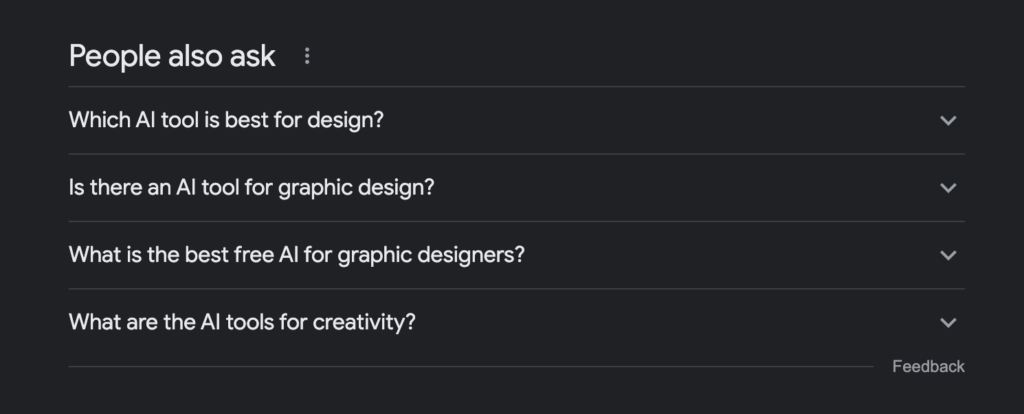Click chevron for Which AI tool is best for design

point(948,120)
